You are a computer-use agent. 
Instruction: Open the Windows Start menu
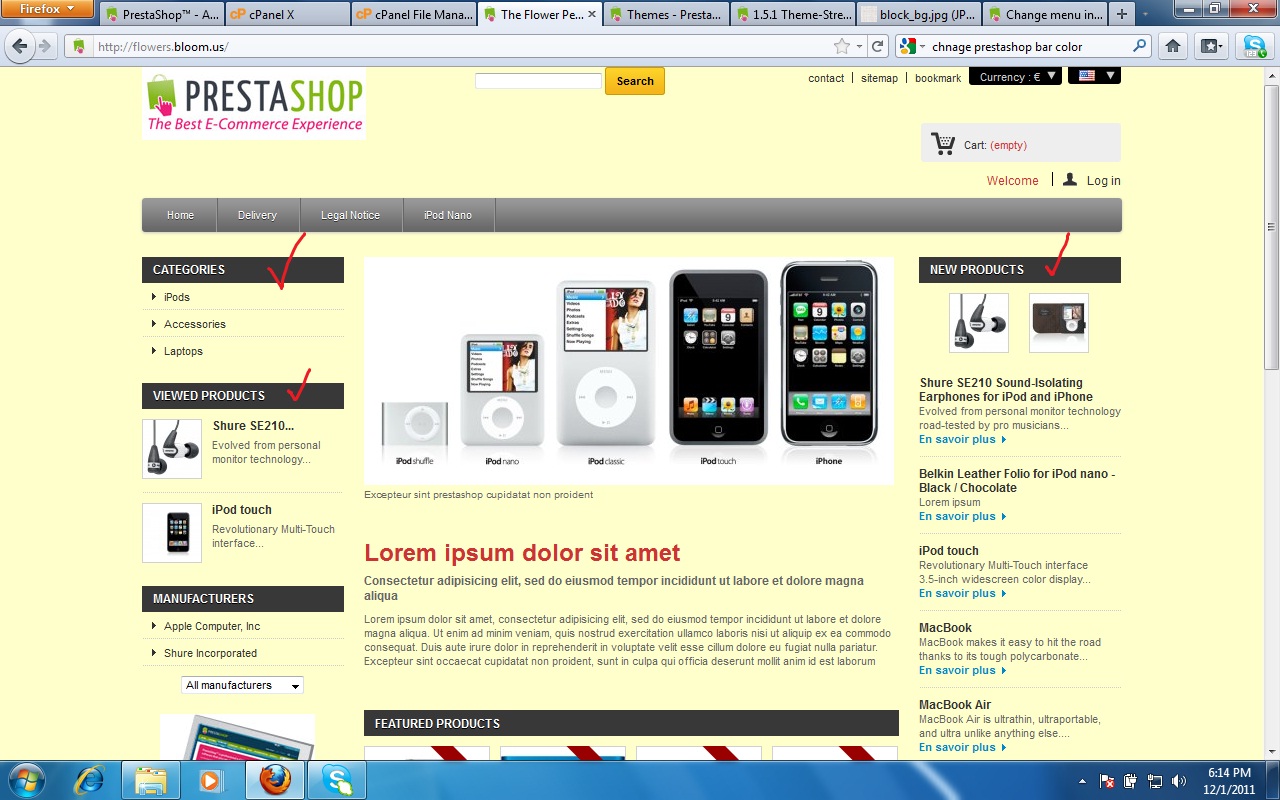[26, 779]
